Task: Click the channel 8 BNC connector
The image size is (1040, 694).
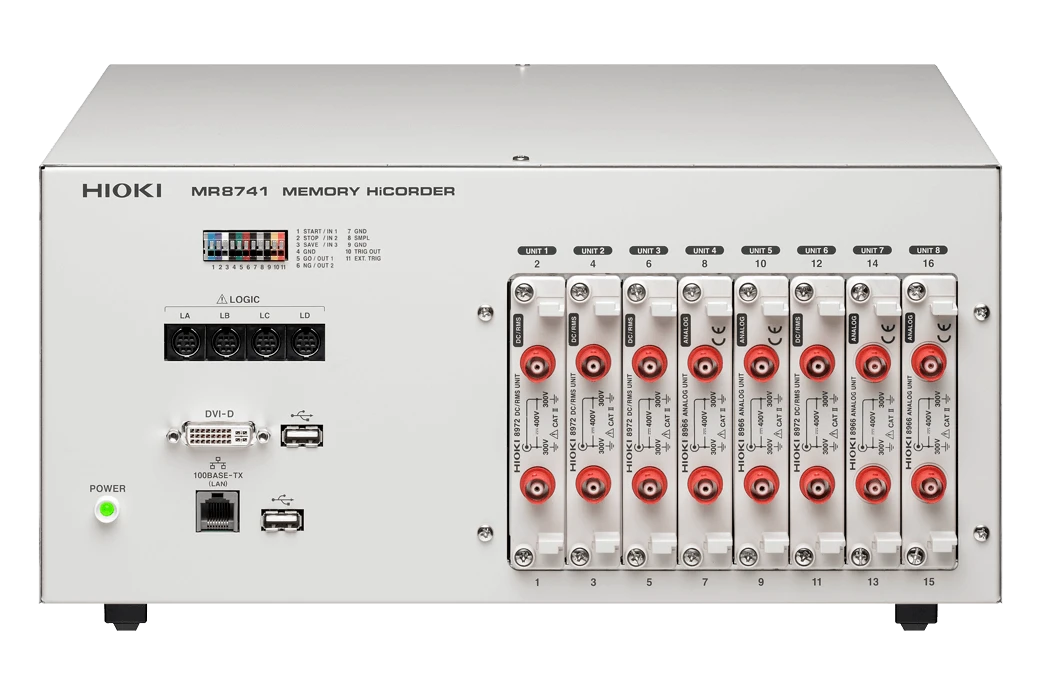Action: point(705,362)
